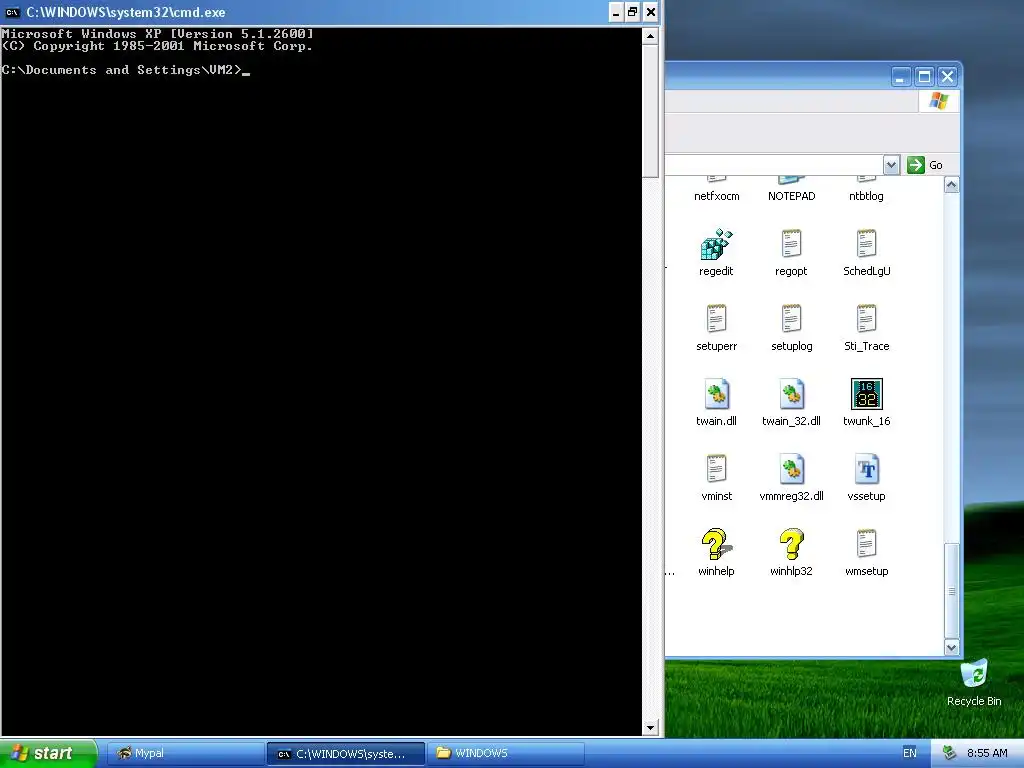
Task: Click Explorer window scroll up arrow
Action: tap(952, 185)
